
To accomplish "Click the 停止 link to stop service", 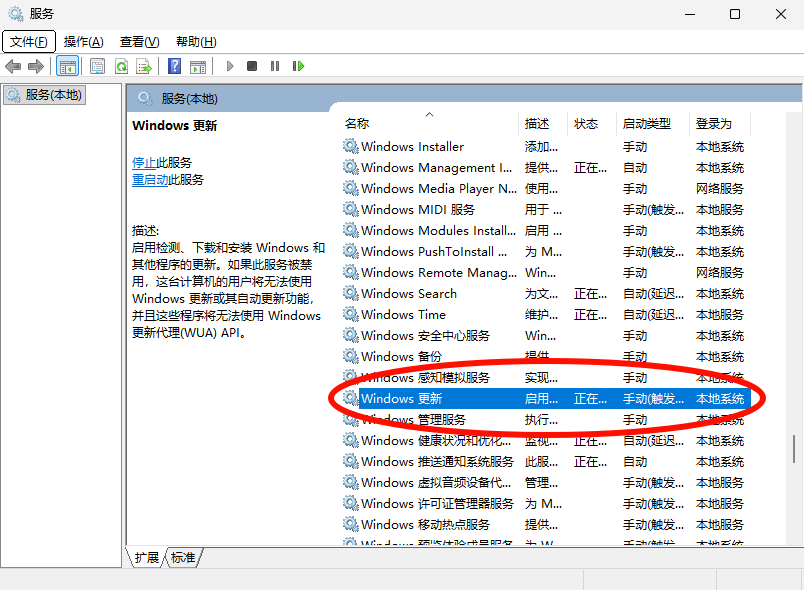I will (x=144, y=163).
